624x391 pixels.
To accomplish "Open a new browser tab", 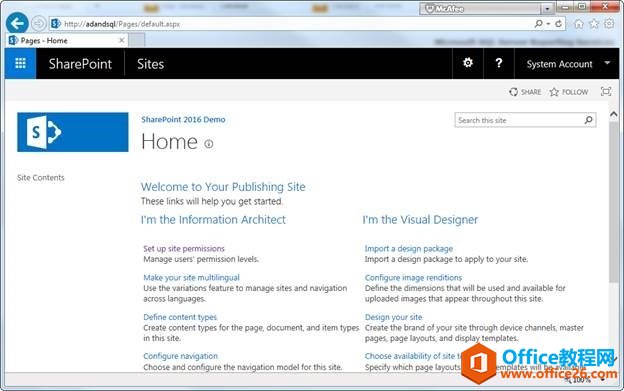I will pos(137,40).
